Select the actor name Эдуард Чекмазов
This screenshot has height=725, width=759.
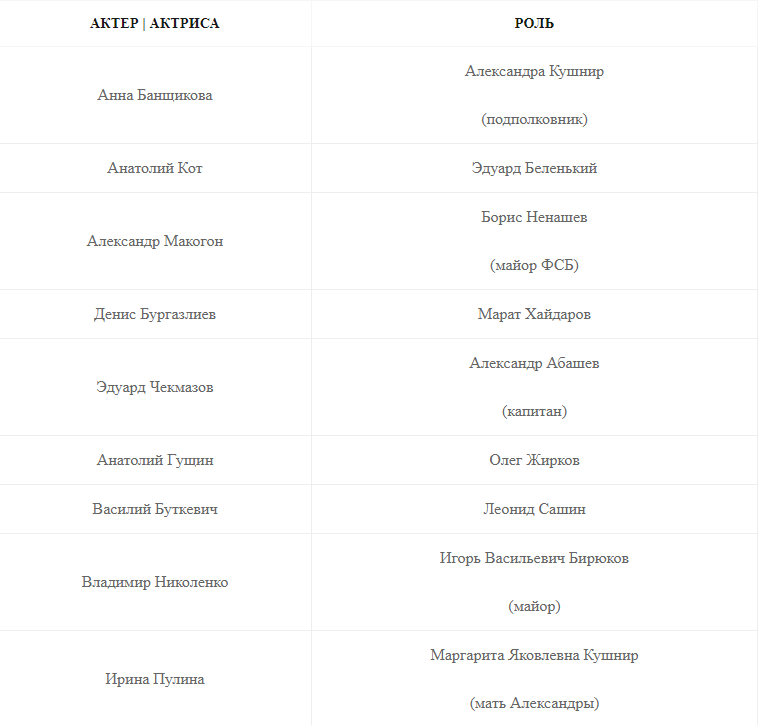click(155, 387)
